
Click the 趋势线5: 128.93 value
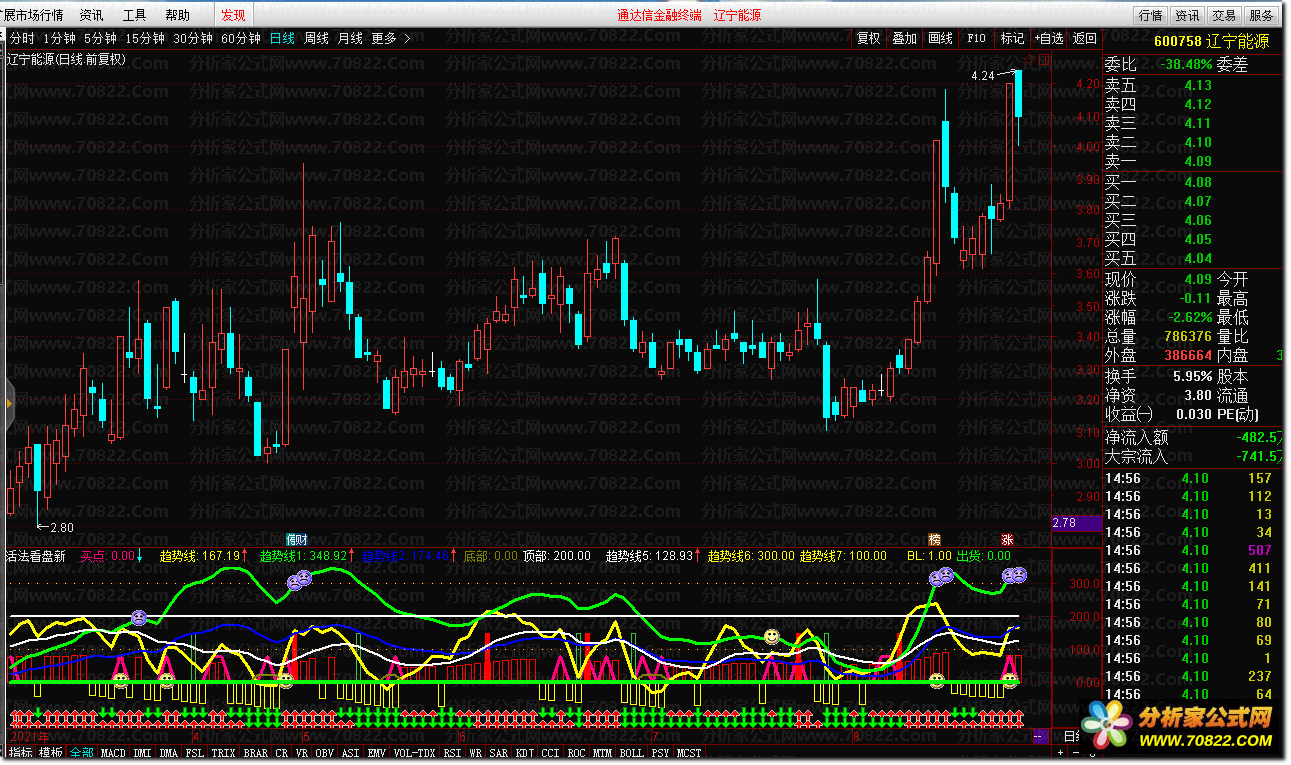649,556
